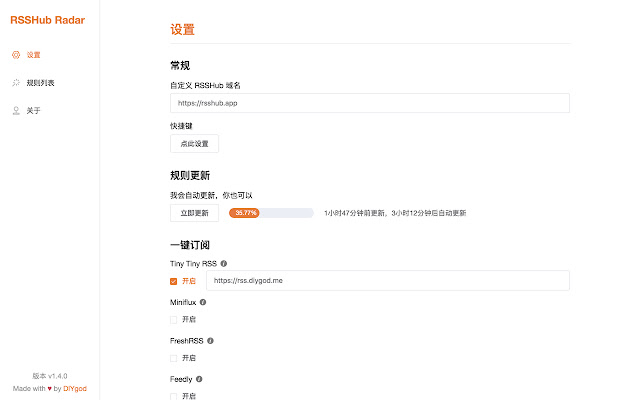
Task: Click info icon beside Feedly
Action: (199, 379)
